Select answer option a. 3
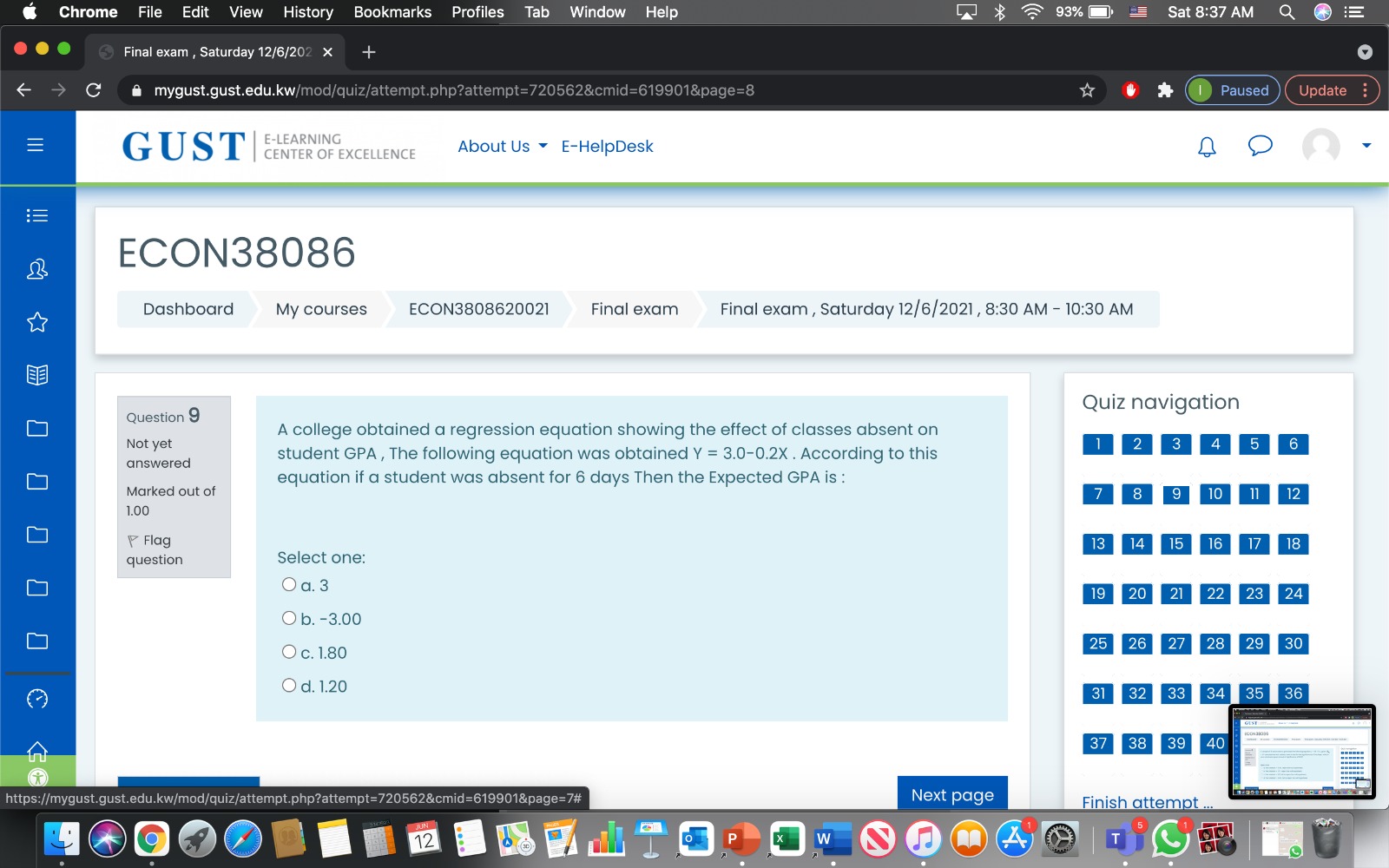The width and height of the screenshot is (1389, 868). pyautogui.click(x=289, y=584)
